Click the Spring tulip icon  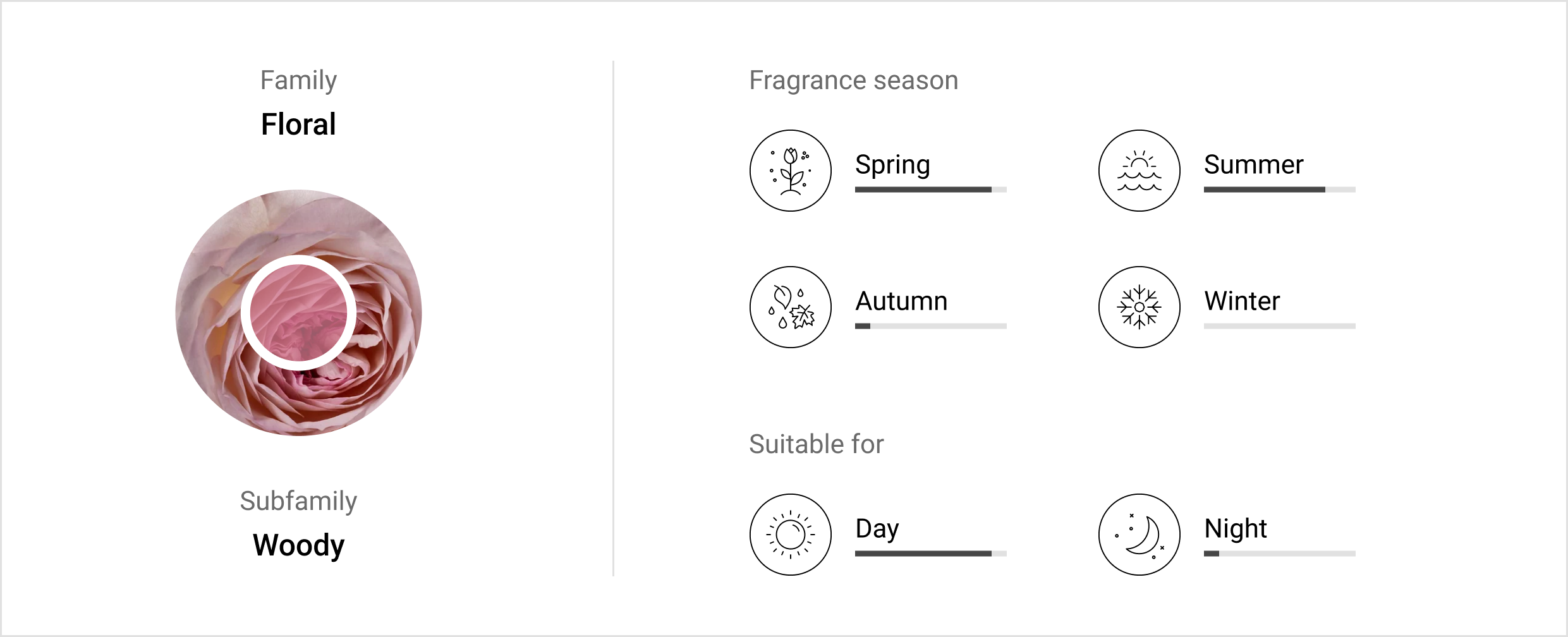coord(790,171)
